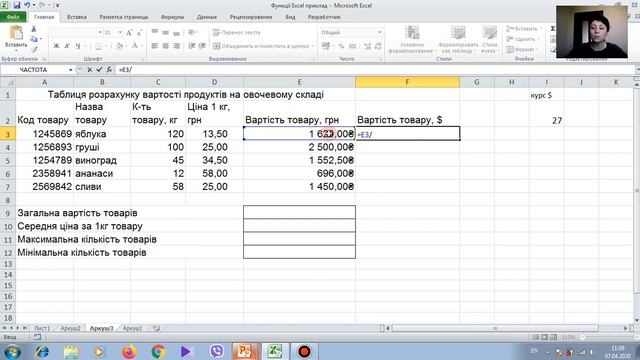Open the Name Box dropdown arrow

(x=71, y=70)
